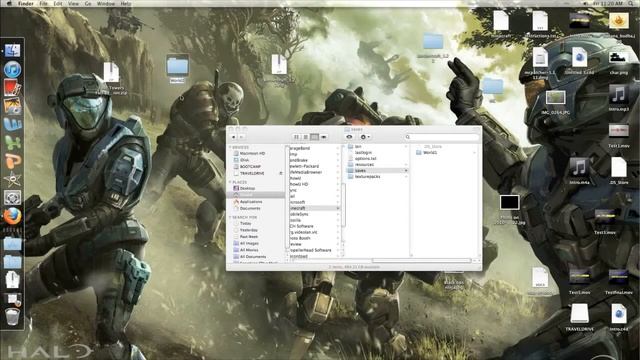Go back in the Finder window
The height and width of the screenshot is (360, 640).
233,137
